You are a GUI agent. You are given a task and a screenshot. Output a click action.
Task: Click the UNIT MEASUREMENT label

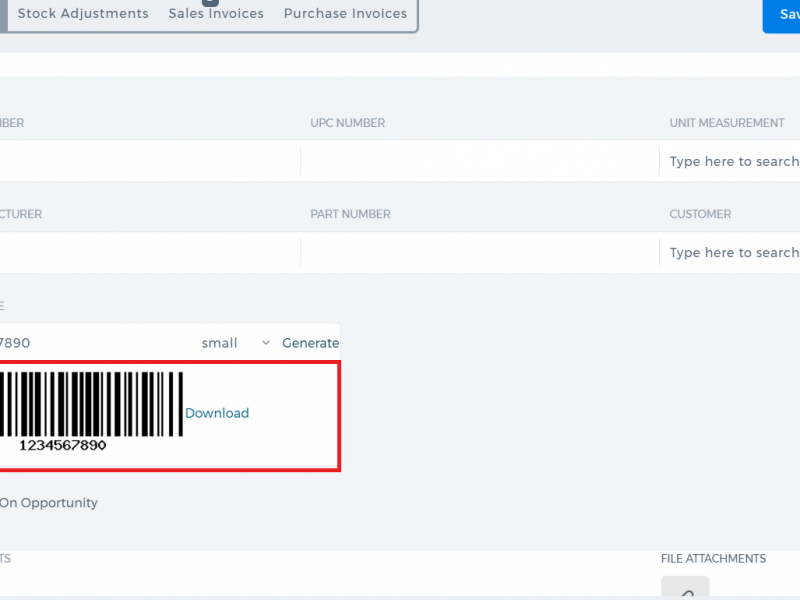[x=727, y=123]
